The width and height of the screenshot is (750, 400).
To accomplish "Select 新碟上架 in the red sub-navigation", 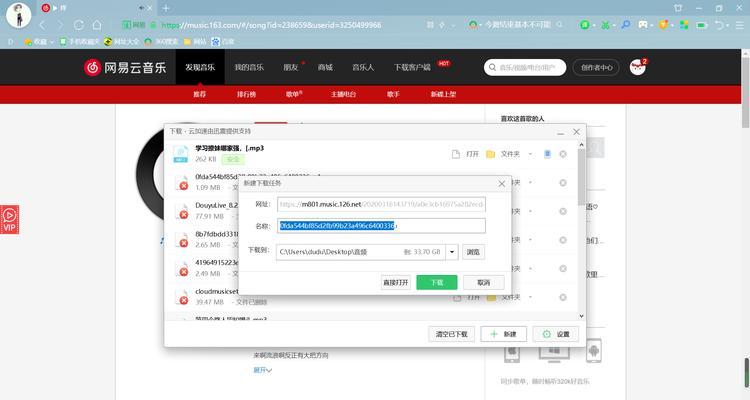I will (x=443, y=94).
